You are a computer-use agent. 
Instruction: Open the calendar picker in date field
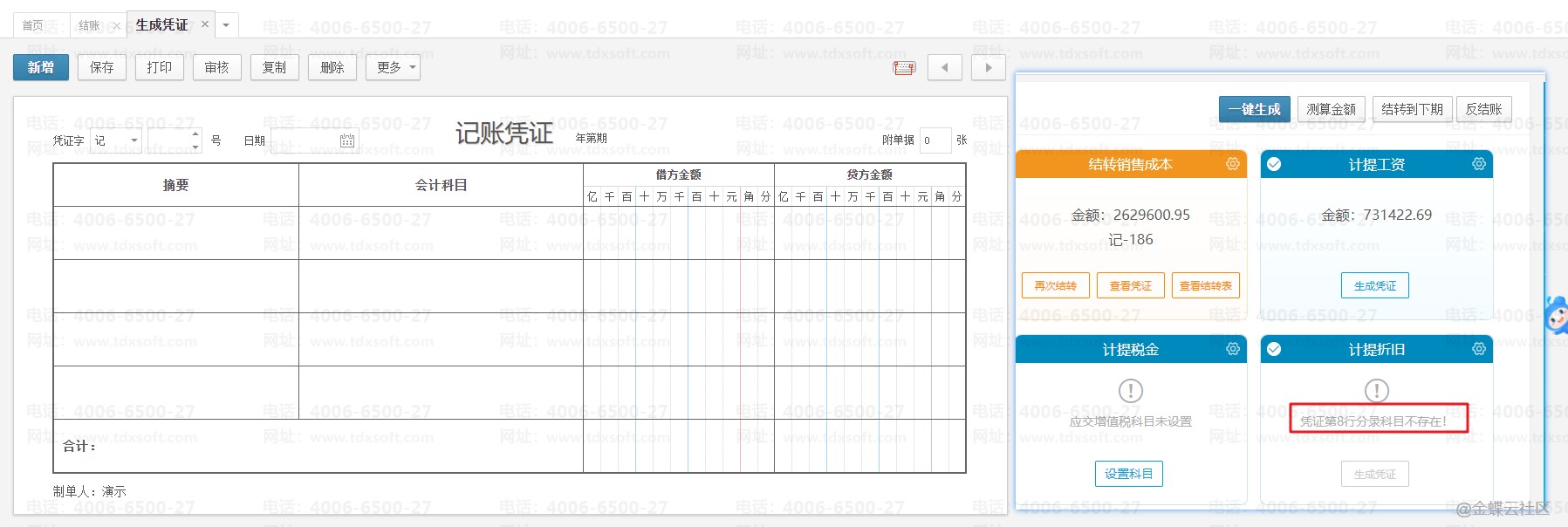tap(347, 140)
